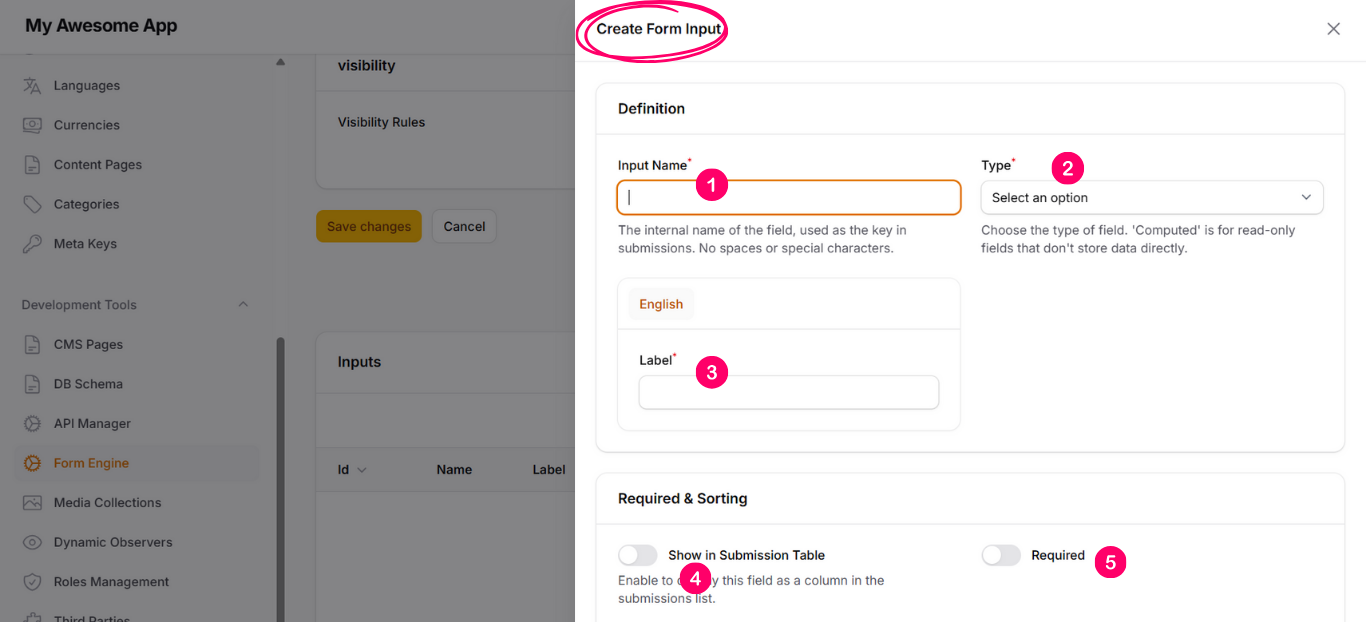Sort by the Id column chevron
The height and width of the screenshot is (622, 1366).
click(x=362, y=470)
